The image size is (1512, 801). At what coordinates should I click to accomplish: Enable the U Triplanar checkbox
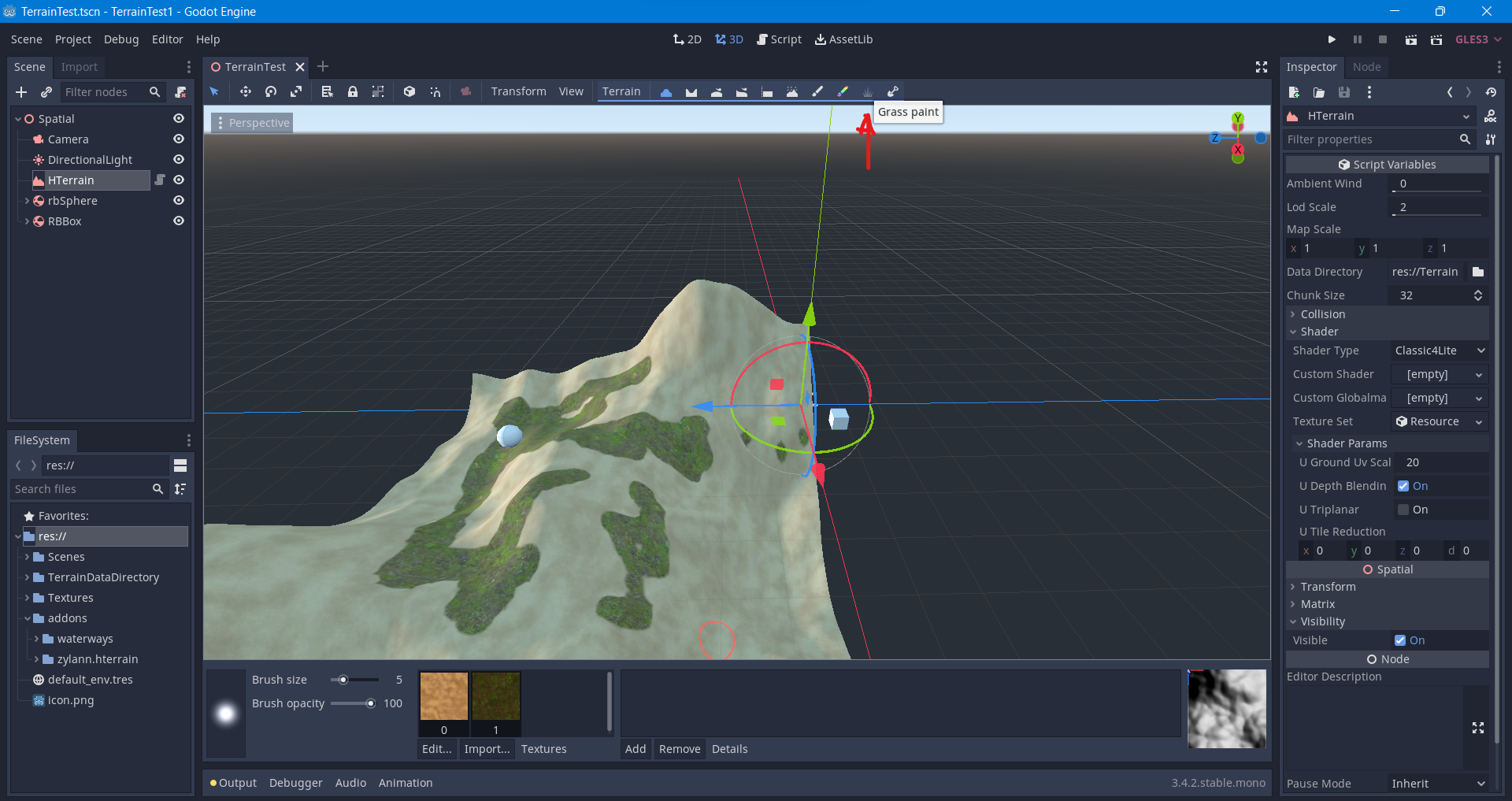pos(1403,510)
